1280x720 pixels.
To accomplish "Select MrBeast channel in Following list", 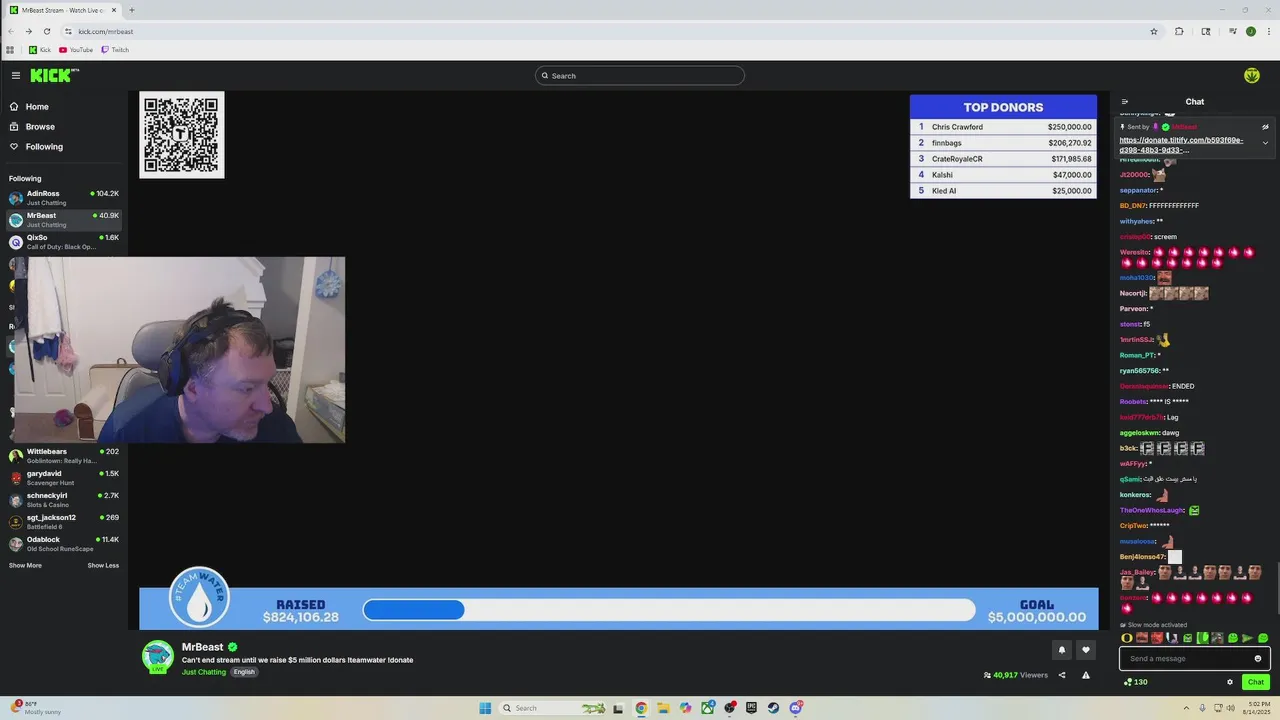I will pyautogui.click(x=64, y=220).
